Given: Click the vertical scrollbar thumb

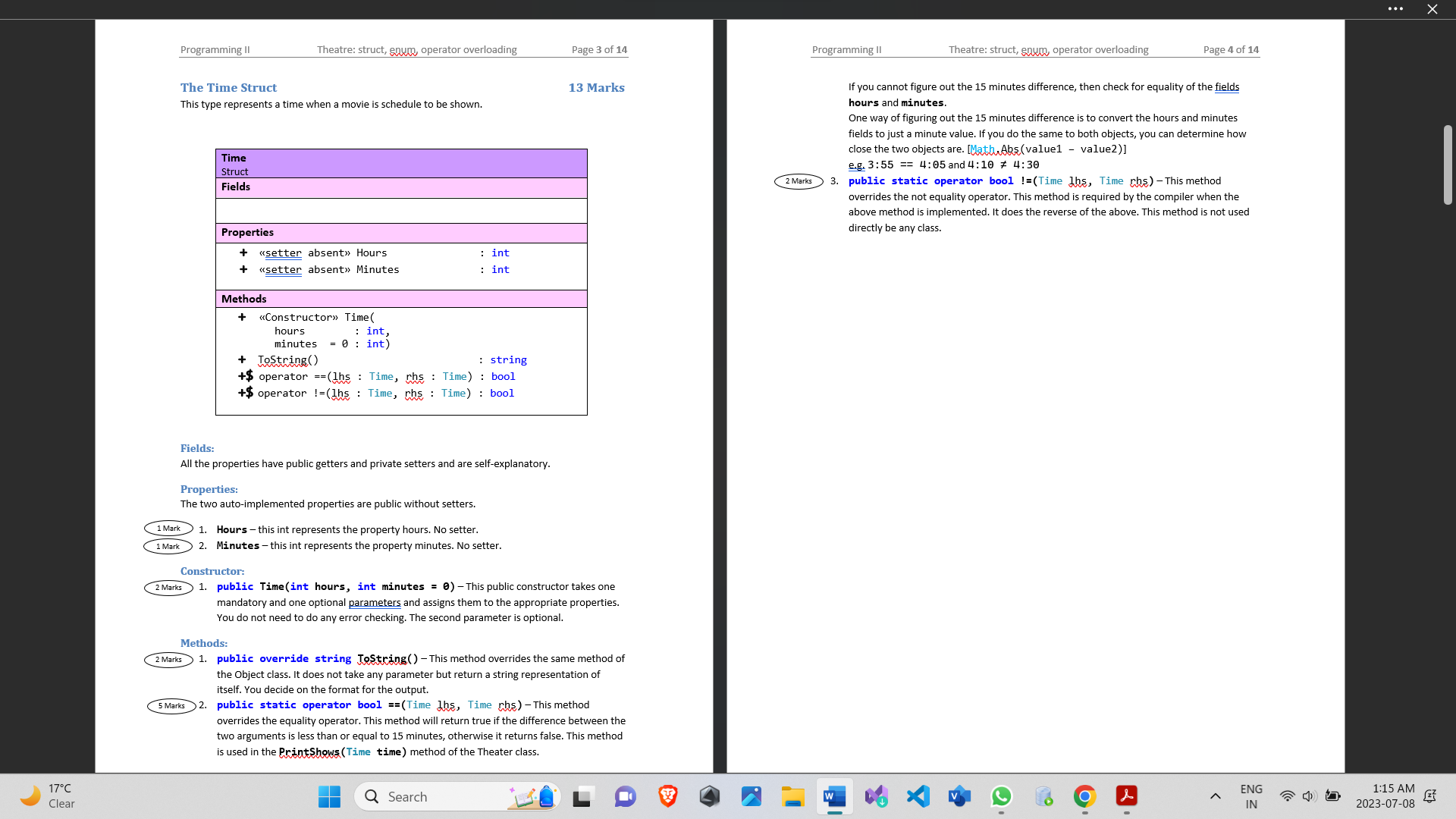Looking at the screenshot, I should click(1447, 165).
